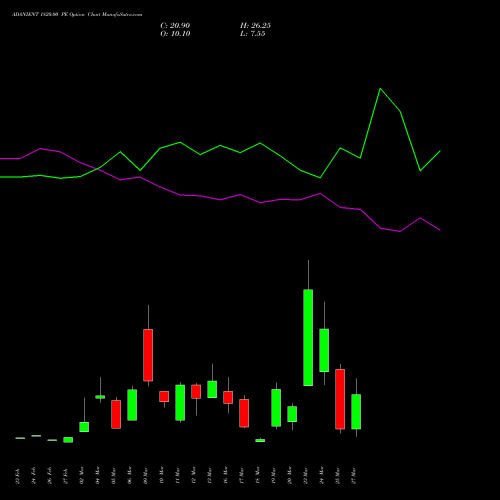
Task: Click the 09 Mar date label
Action: (146, 476)
